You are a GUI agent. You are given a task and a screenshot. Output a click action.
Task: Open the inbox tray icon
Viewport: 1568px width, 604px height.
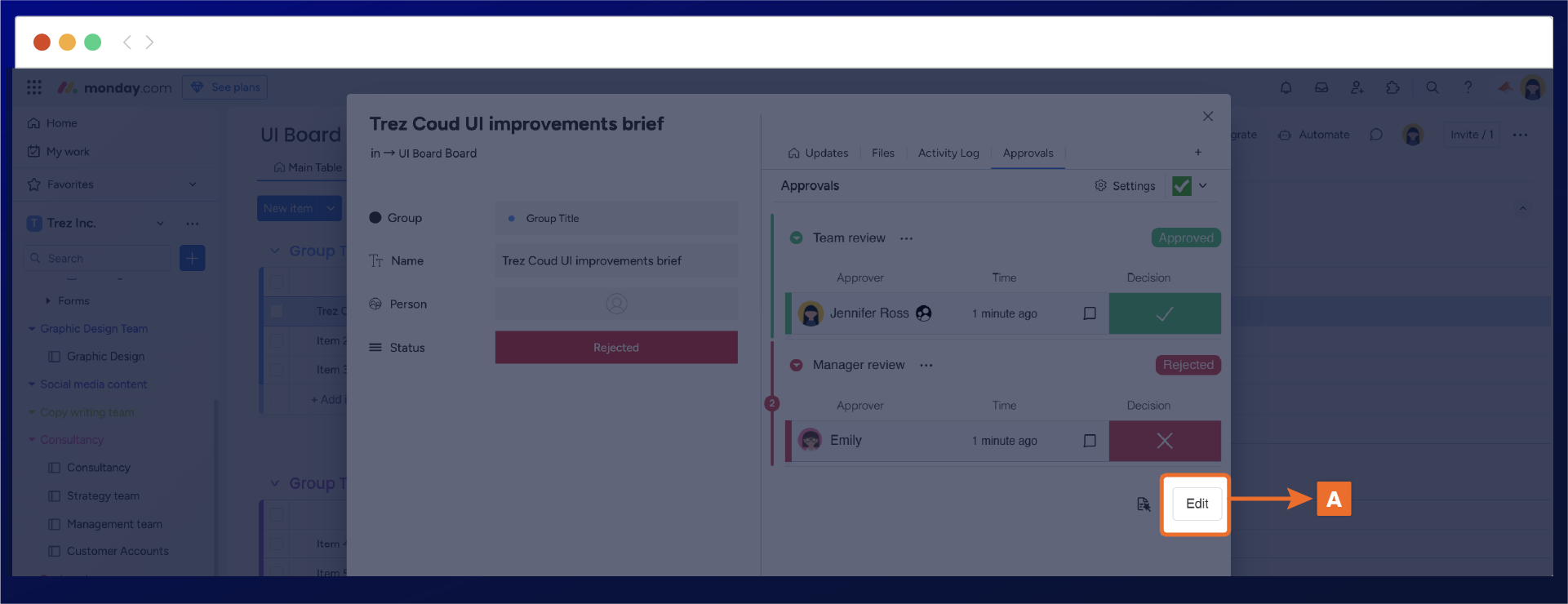point(1321,87)
